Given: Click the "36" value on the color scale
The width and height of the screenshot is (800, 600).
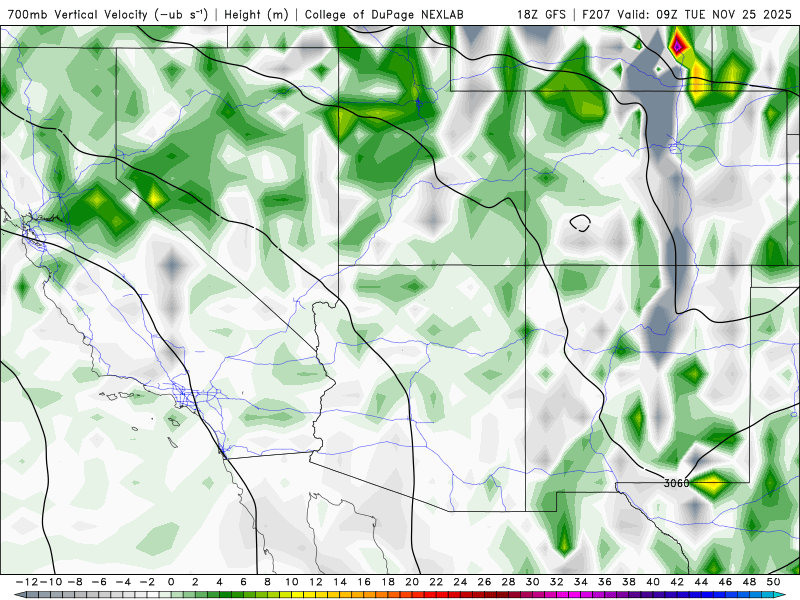Looking at the screenshot, I should tap(605, 582).
